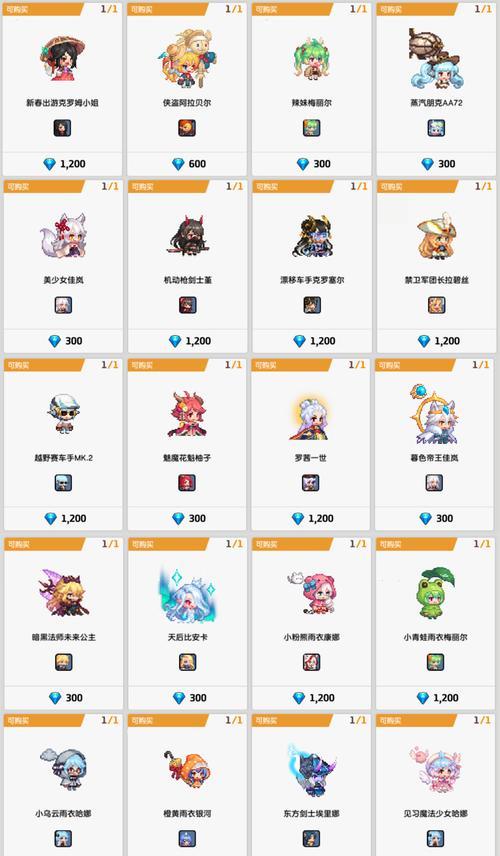This screenshot has height=856, width=500.
Task: Select the 小乌云雨衣哈娜 costume sprite
Action: coord(63,771)
